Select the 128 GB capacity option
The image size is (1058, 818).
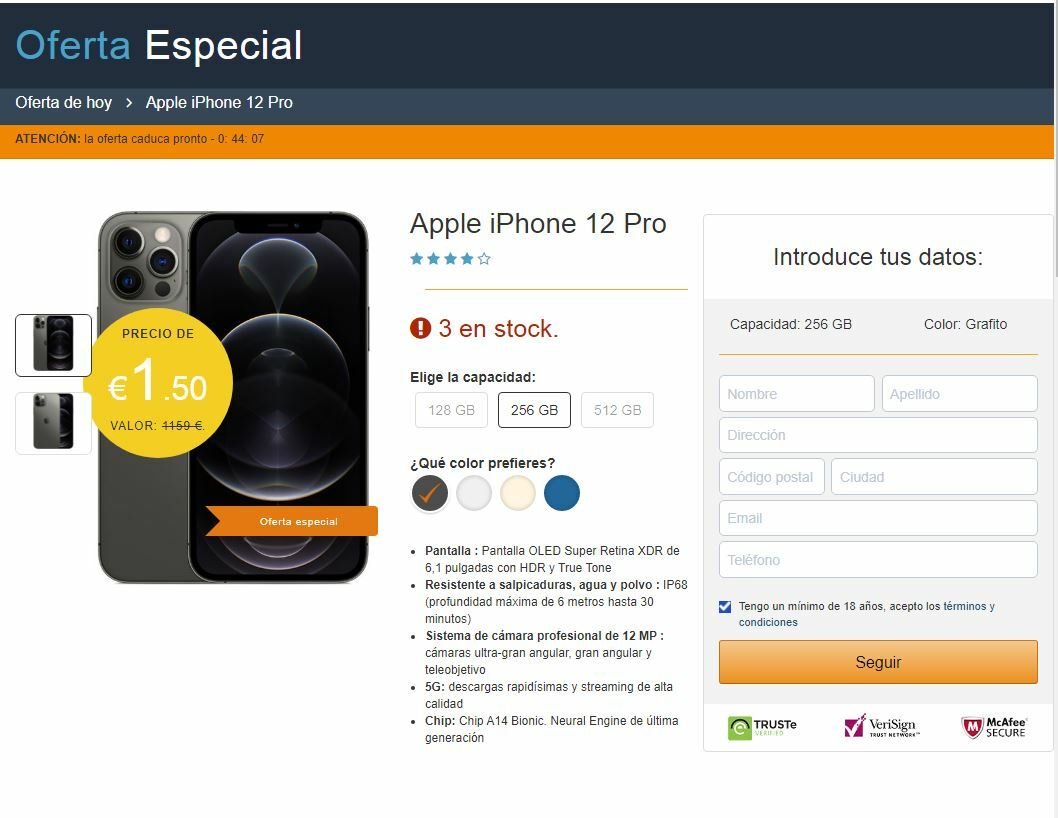[451, 410]
